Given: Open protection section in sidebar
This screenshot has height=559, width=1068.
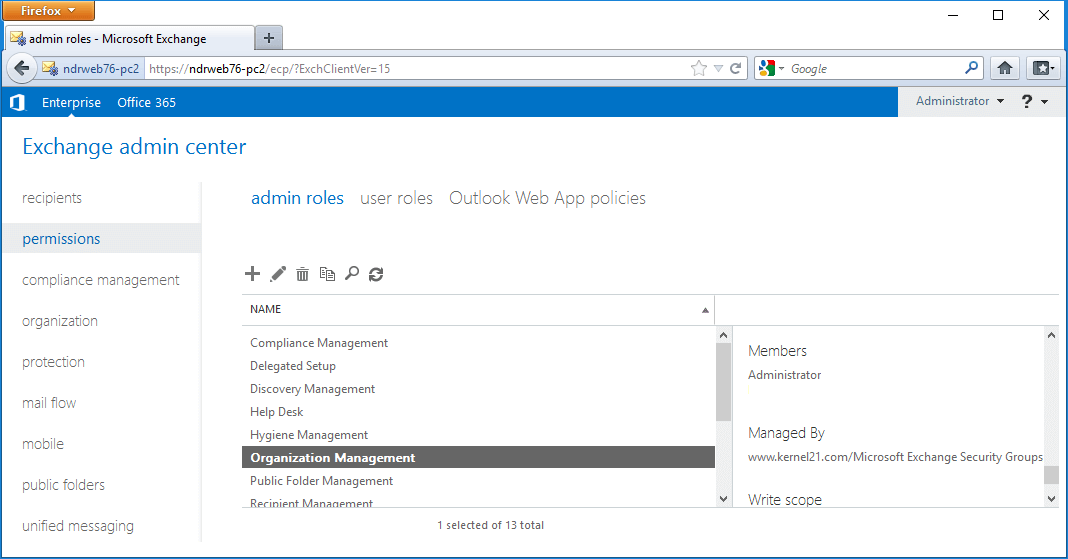Looking at the screenshot, I should [53, 362].
